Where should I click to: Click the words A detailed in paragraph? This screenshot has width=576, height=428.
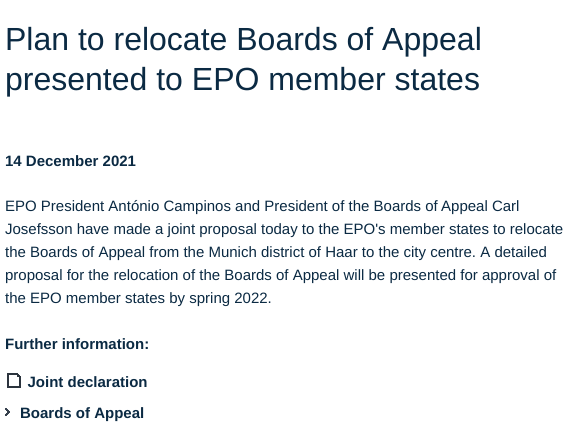pos(513,252)
